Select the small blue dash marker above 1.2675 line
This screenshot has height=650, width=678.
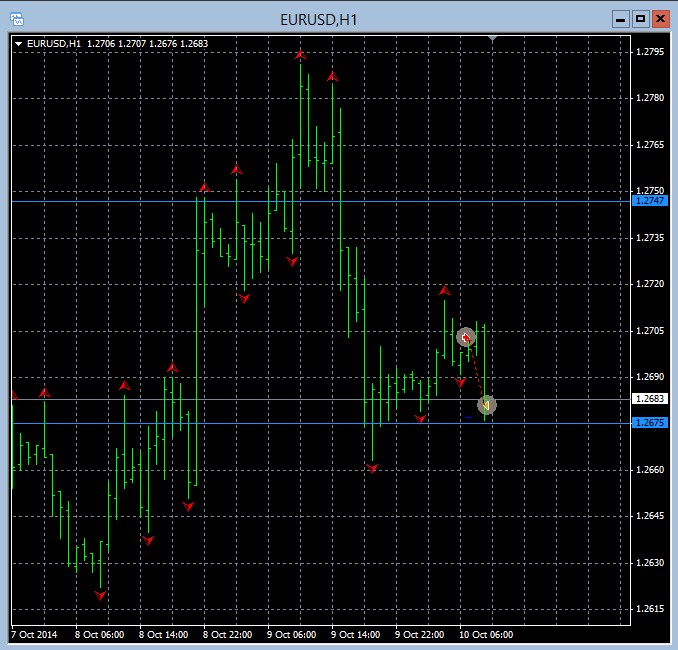[468, 416]
